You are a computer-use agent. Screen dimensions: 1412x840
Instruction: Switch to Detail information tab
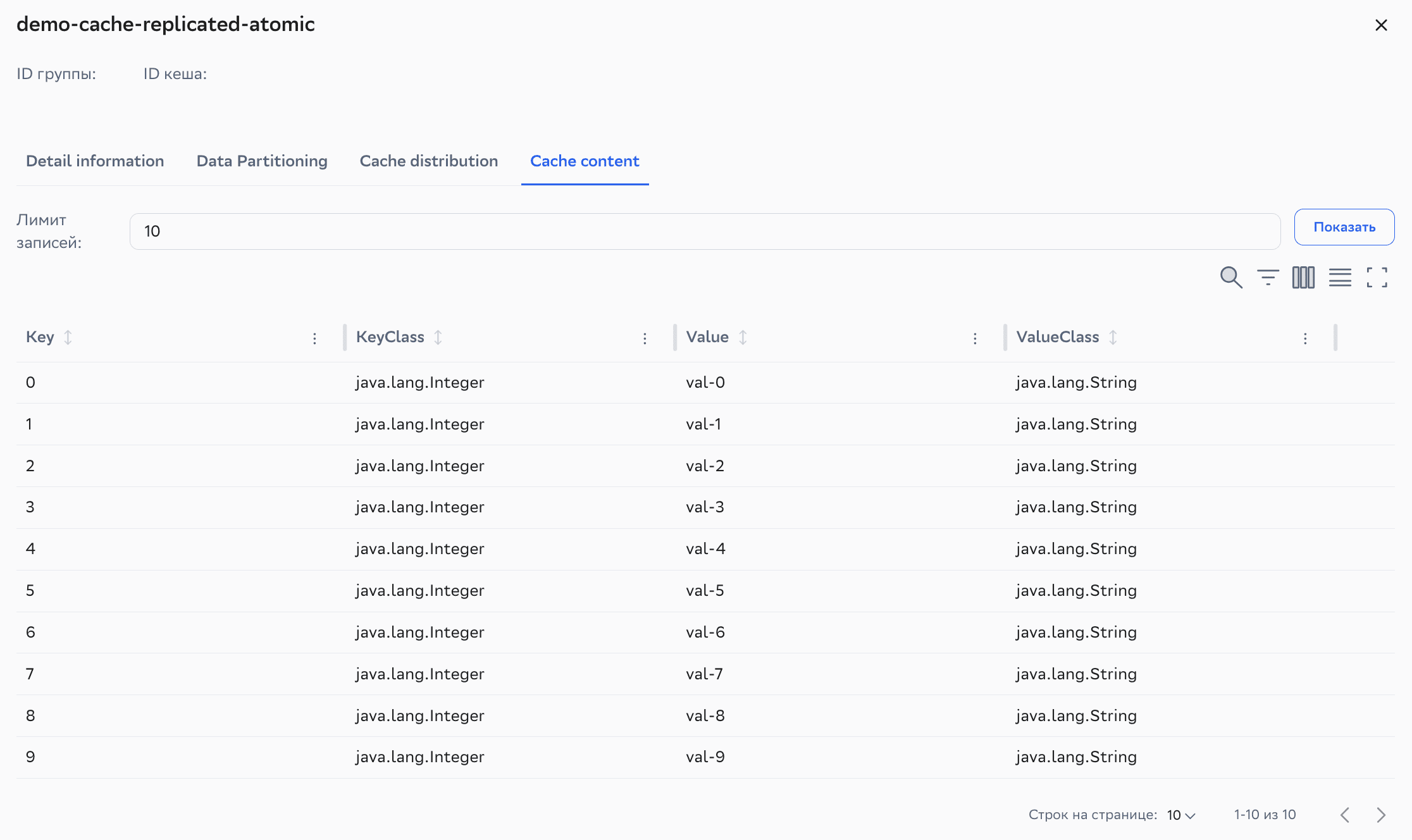click(x=95, y=161)
